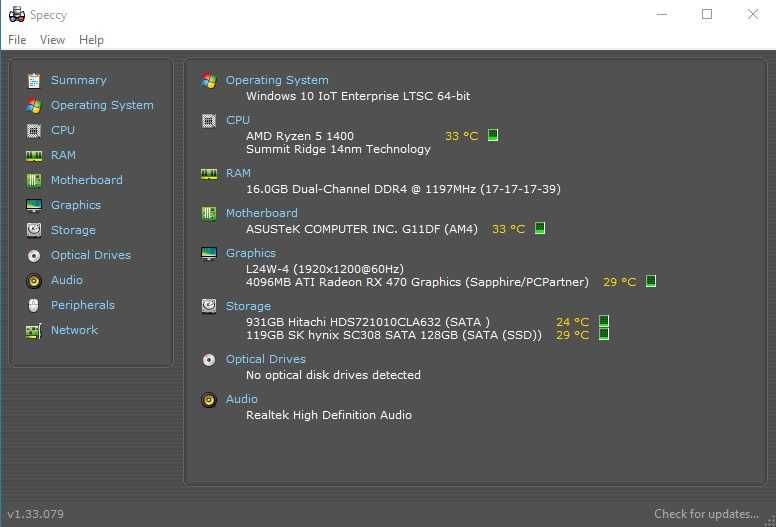The height and width of the screenshot is (527, 776).
Task: Click CPU heading link in summary
Action: pyautogui.click(x=238, y=120)
